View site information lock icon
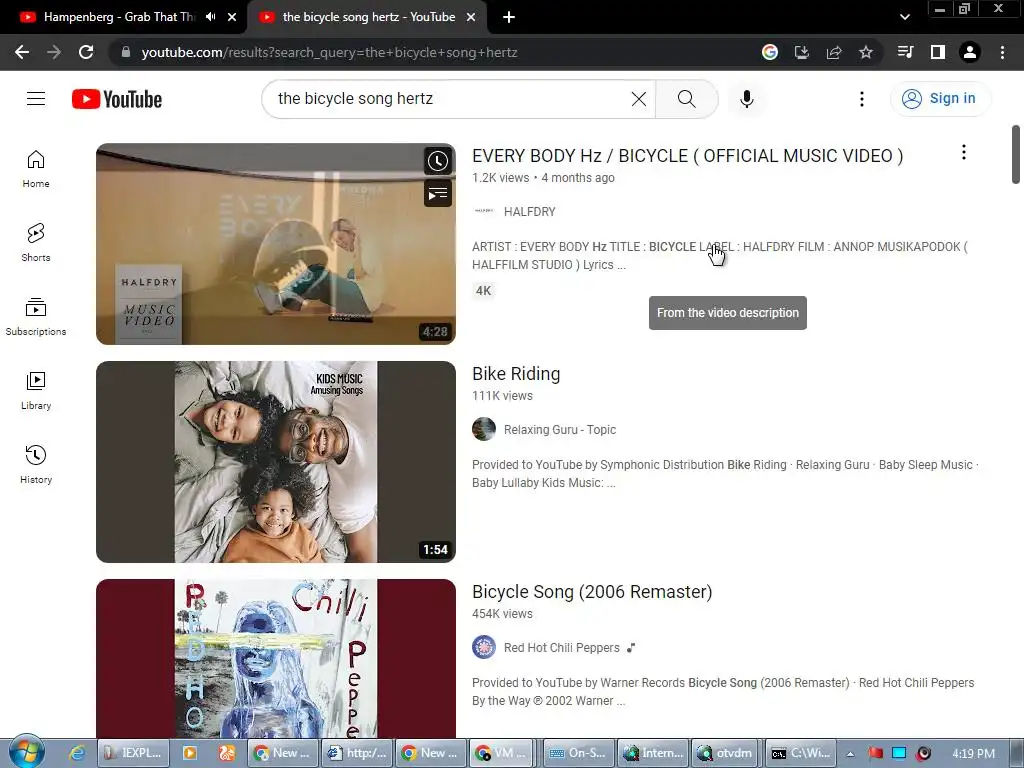This screenshot has height=768, width=1024. pyautogui.click(x=125, y=52)
